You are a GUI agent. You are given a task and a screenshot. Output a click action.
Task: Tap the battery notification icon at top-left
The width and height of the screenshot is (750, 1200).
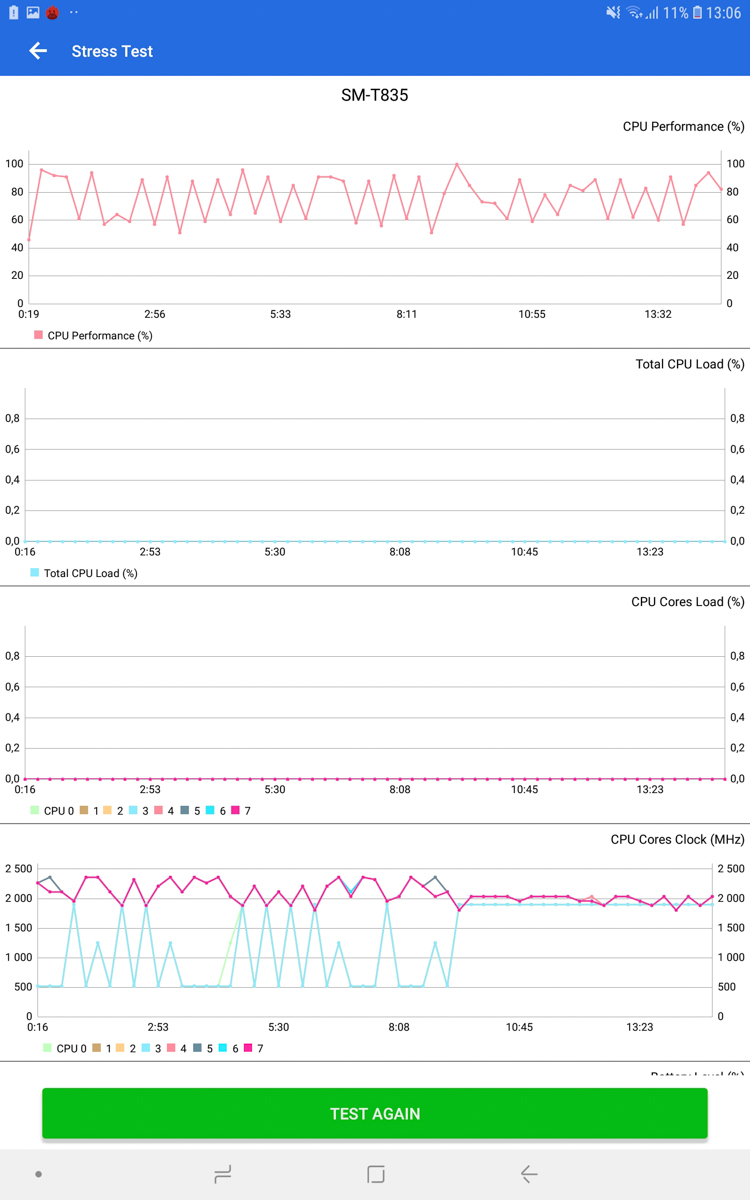click(x=13, y=13)
